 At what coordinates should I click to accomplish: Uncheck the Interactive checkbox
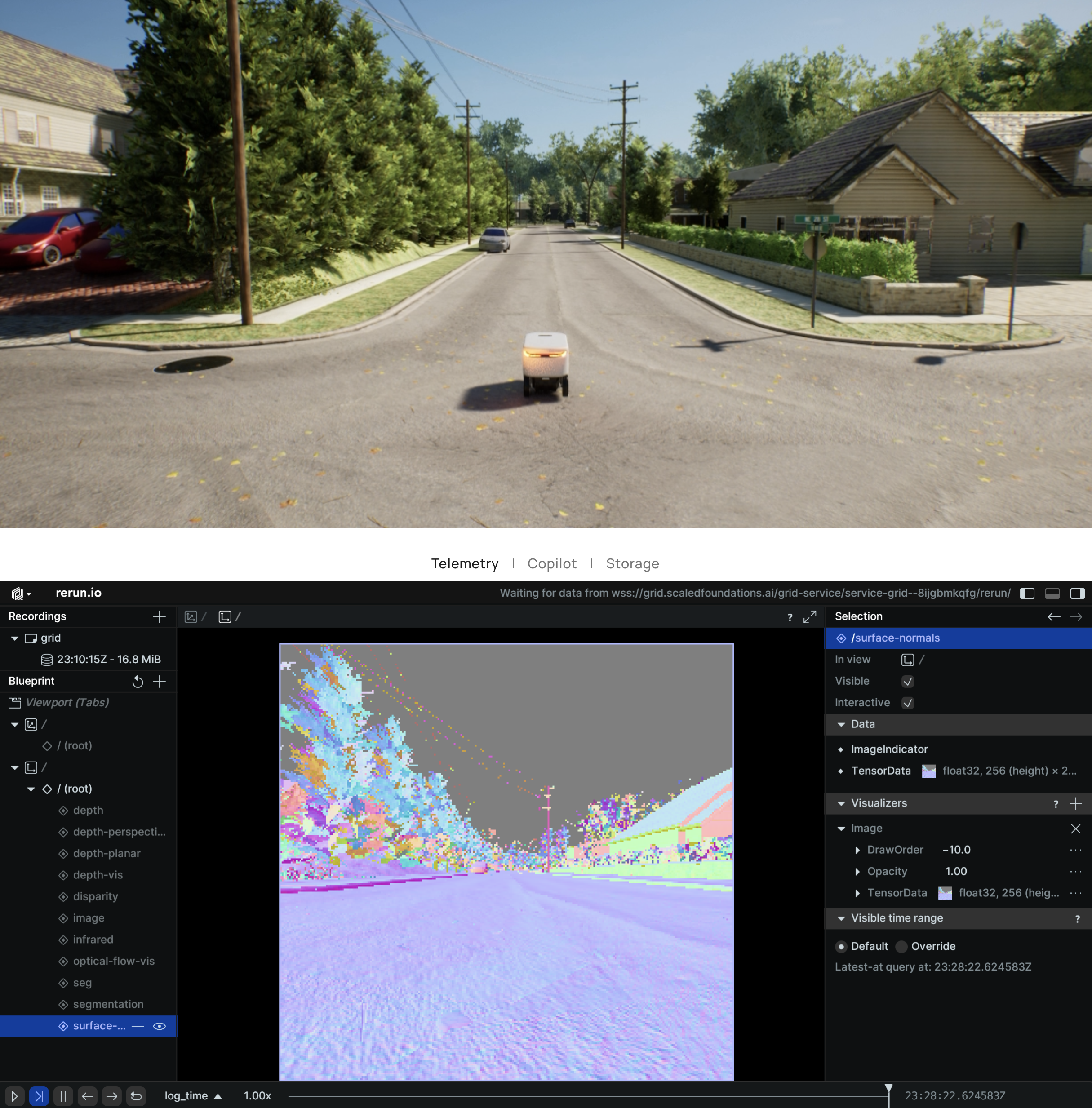(907, 703)
